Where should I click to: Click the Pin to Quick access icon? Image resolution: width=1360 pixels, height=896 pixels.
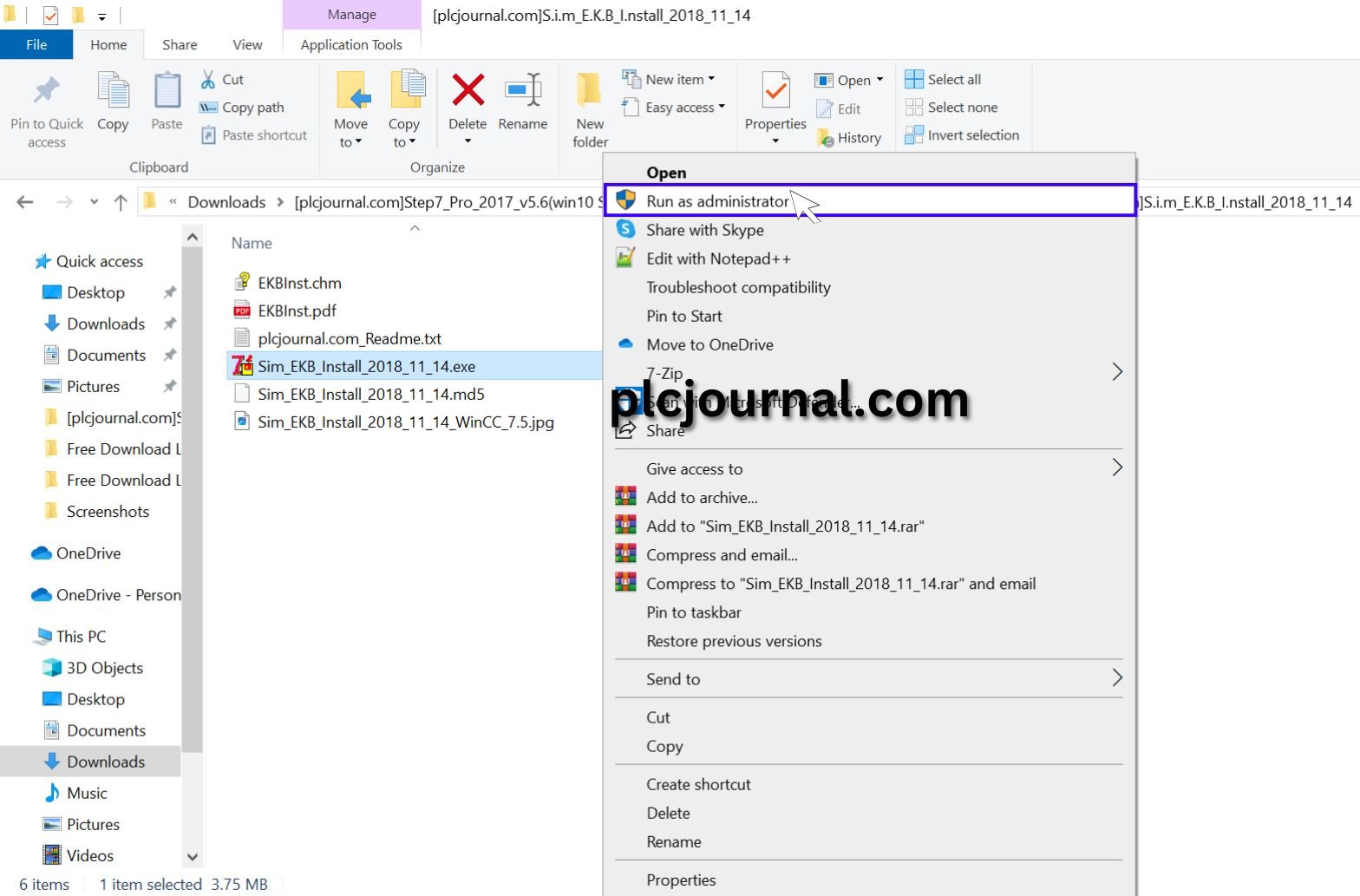47,90
